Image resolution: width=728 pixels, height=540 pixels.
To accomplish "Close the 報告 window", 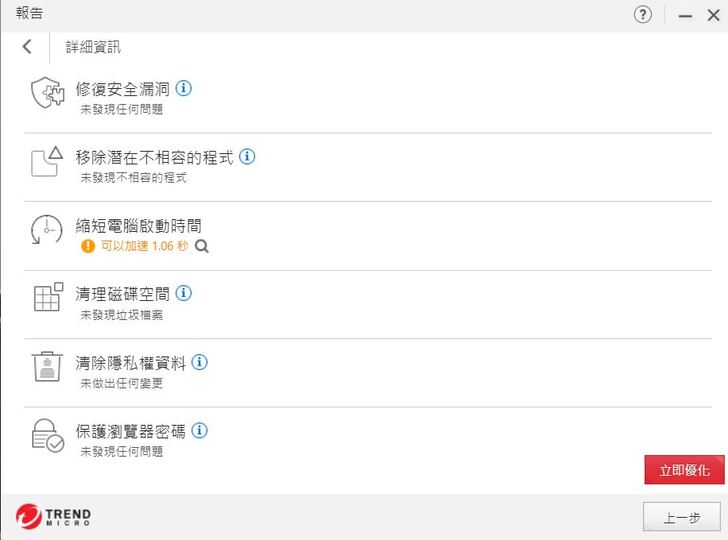I will 713,15.
